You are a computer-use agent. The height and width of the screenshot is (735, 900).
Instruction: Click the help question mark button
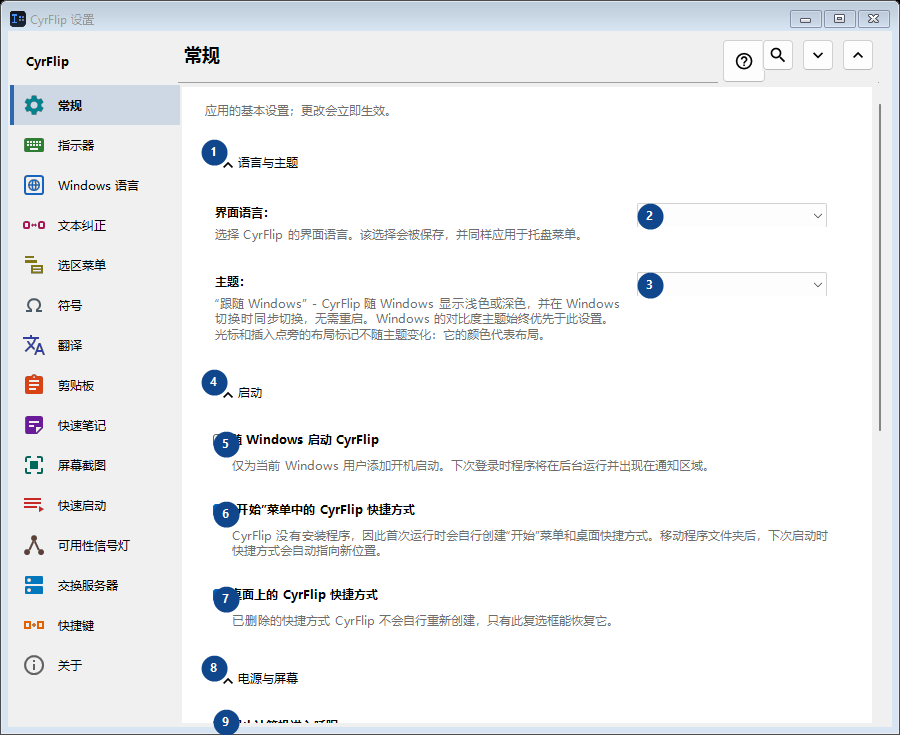(x=744, y=61)
